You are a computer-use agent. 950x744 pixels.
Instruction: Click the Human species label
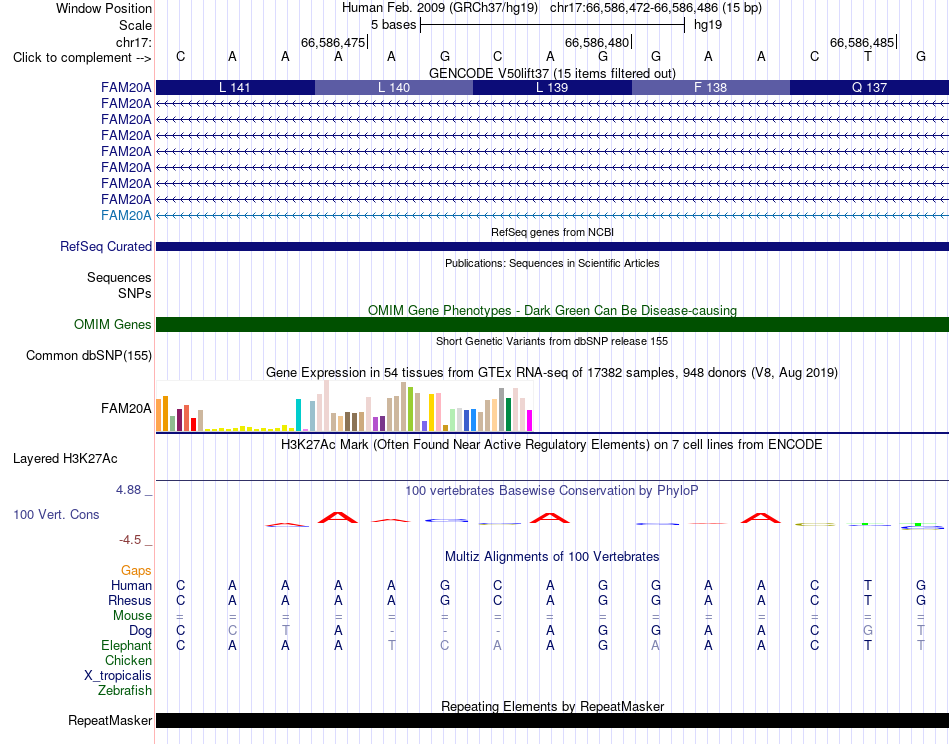click(131, 585)
